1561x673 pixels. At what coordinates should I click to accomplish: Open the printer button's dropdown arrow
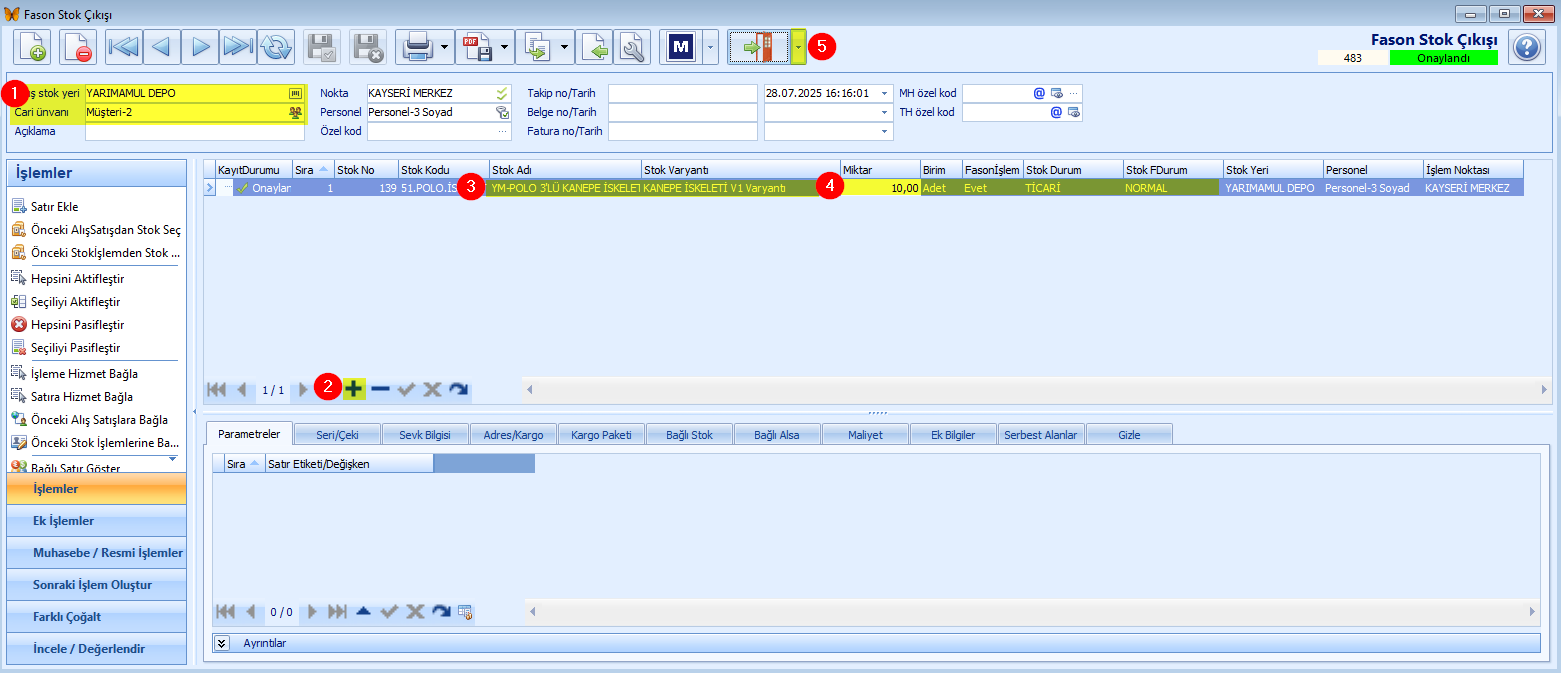(444, 47)
